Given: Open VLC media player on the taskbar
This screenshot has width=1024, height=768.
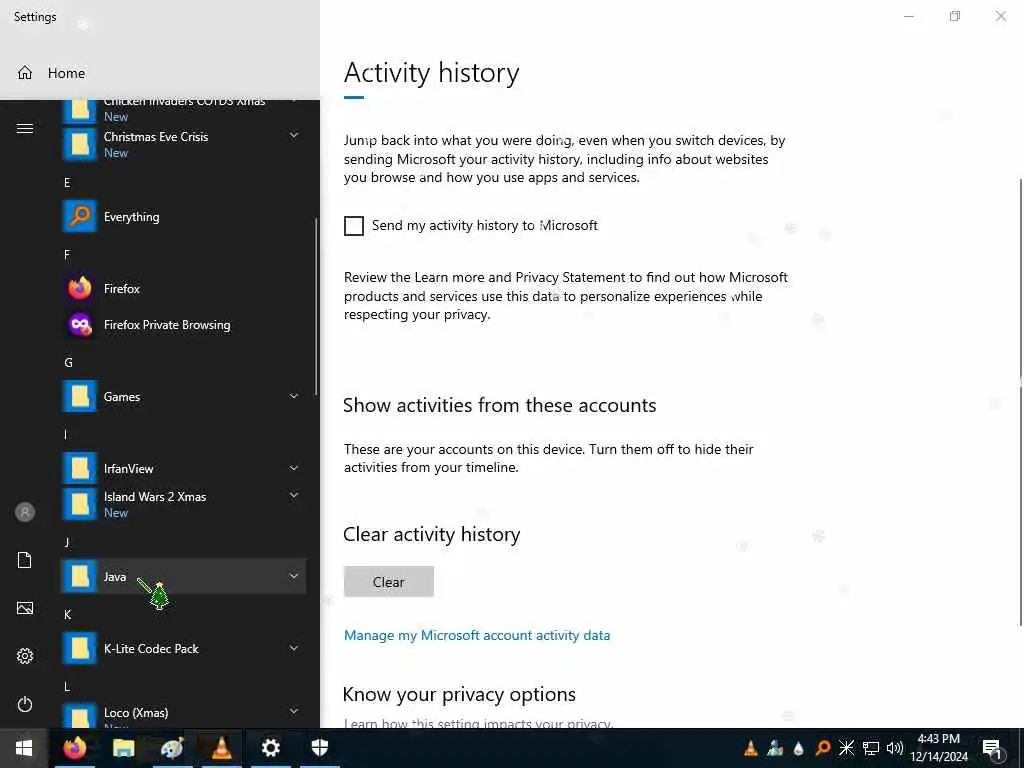Looking at the screenshot, I should pos(221,748).
